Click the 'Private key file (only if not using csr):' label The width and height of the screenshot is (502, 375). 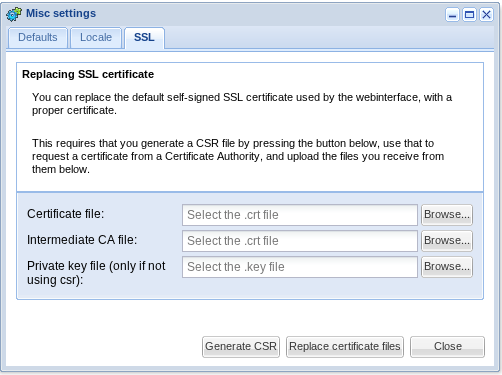coord(96,273)
